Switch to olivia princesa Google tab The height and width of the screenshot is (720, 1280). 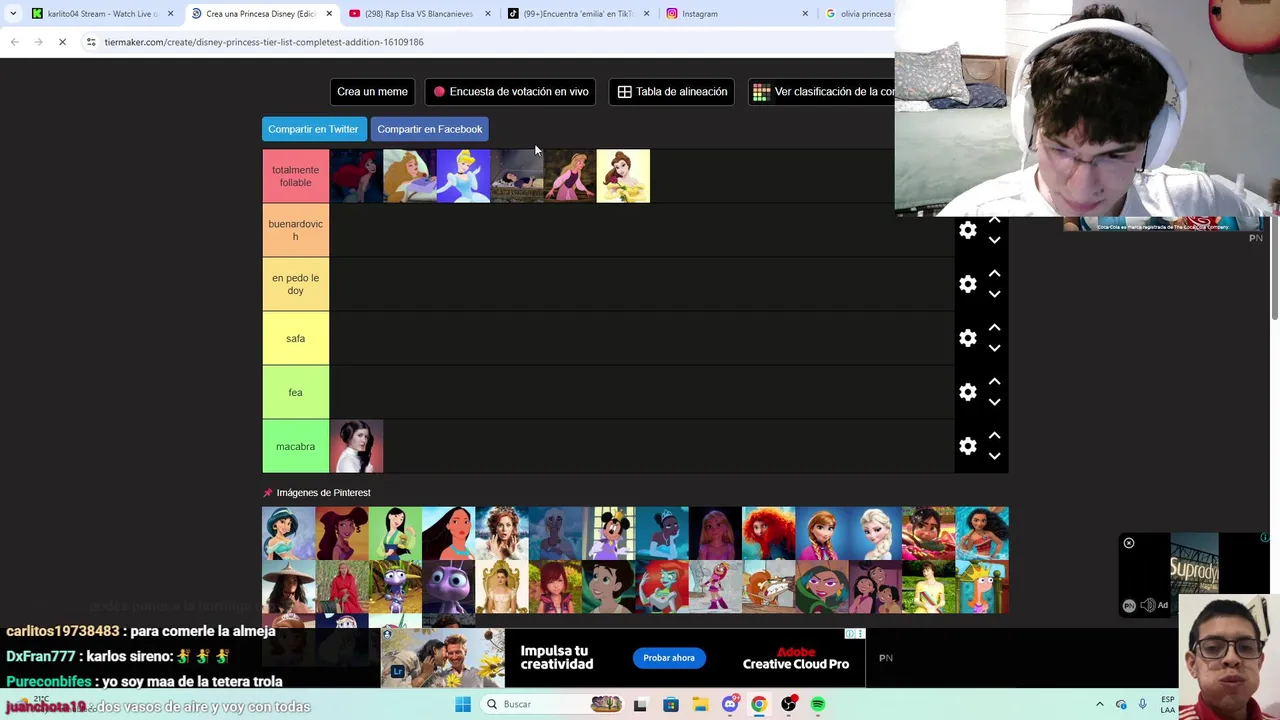click(858, 14)
